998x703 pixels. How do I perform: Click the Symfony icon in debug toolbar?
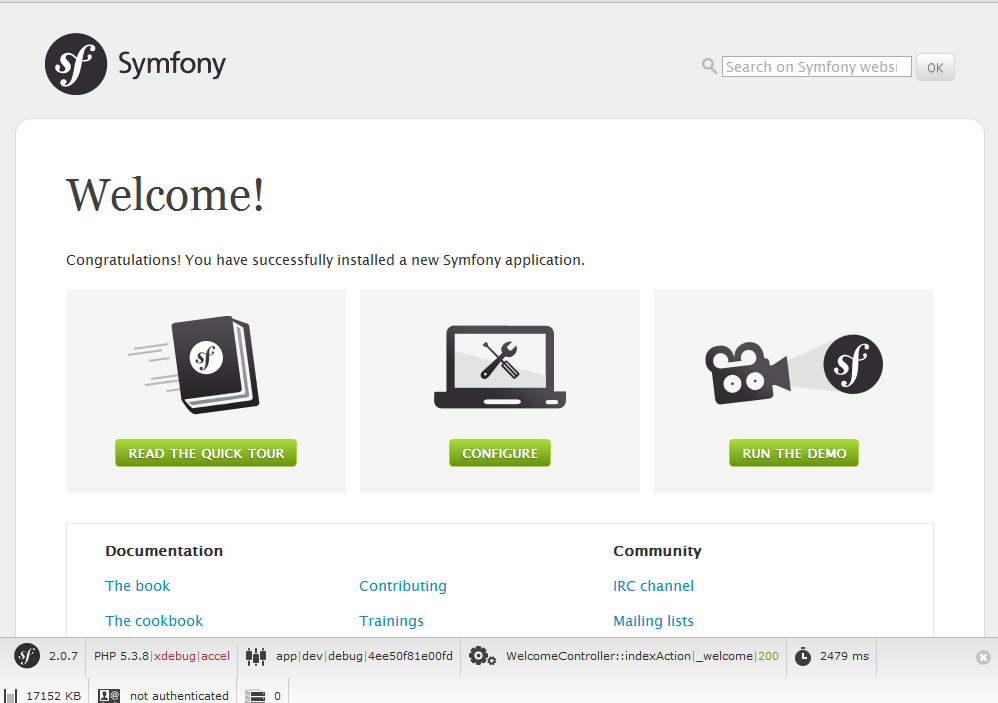(27, 656)
